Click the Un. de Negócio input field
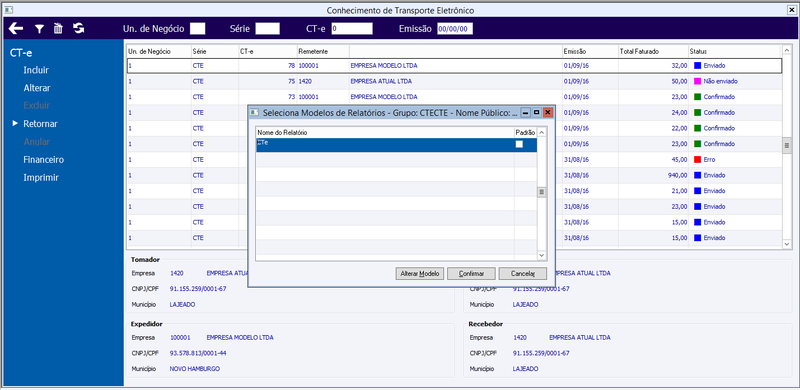The height and width of the screenshot is (390, 800). [x=197, y=29]
